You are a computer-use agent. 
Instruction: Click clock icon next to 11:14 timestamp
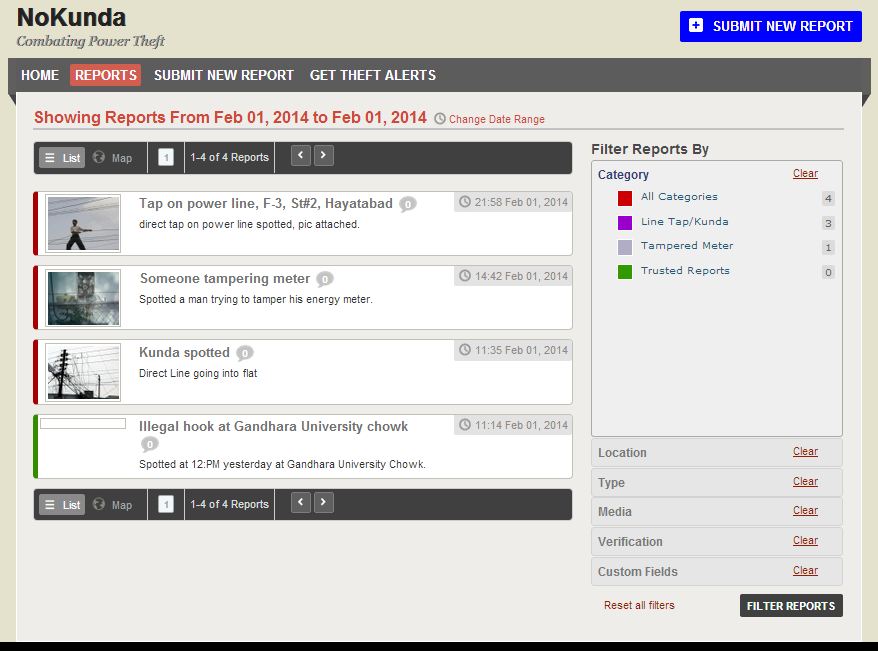tap(465, 424)
